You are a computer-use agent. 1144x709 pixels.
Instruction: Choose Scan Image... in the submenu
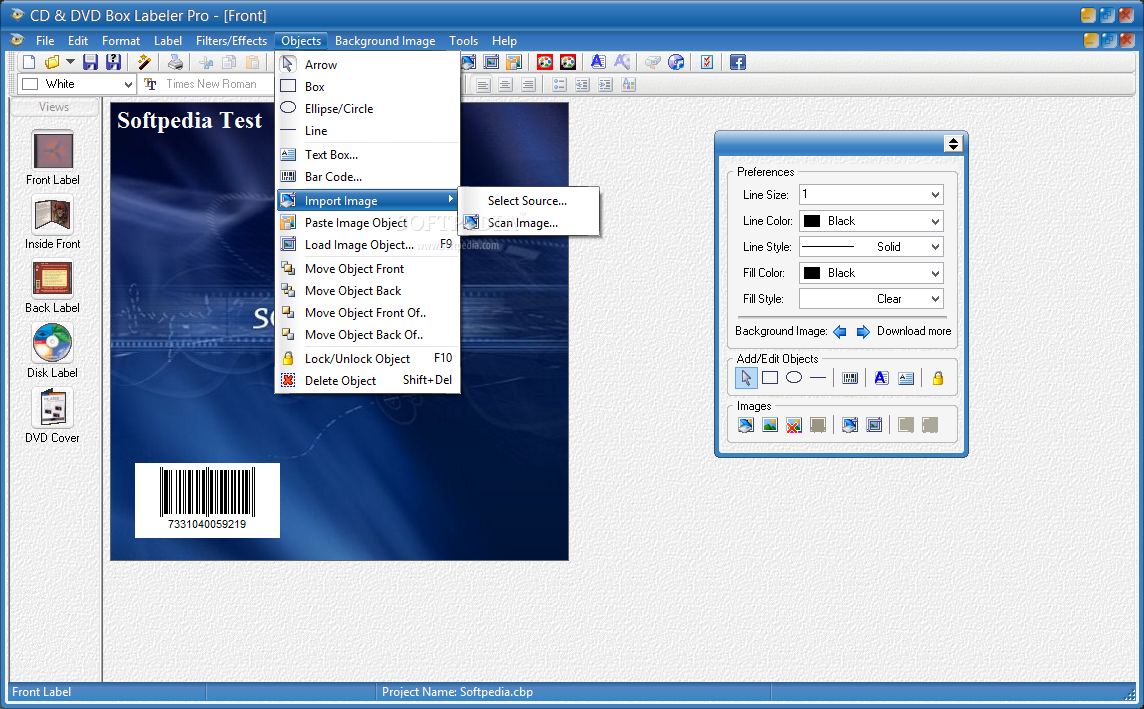(x=527, y=223)
